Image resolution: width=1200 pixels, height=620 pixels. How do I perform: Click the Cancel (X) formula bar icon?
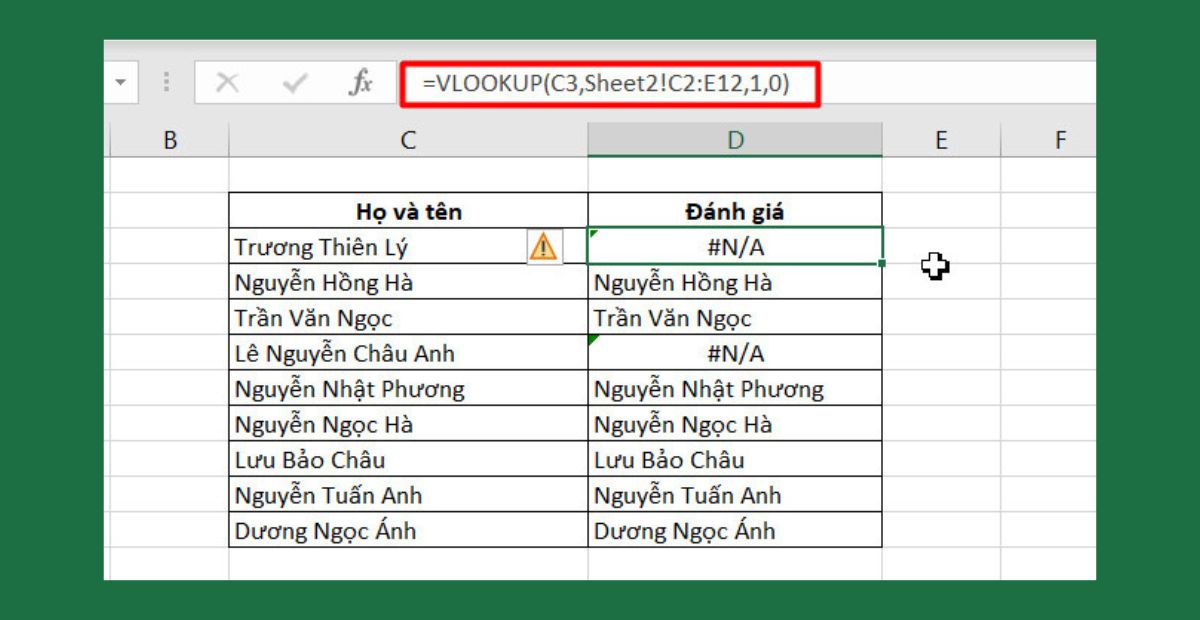(x=227, y=83)
